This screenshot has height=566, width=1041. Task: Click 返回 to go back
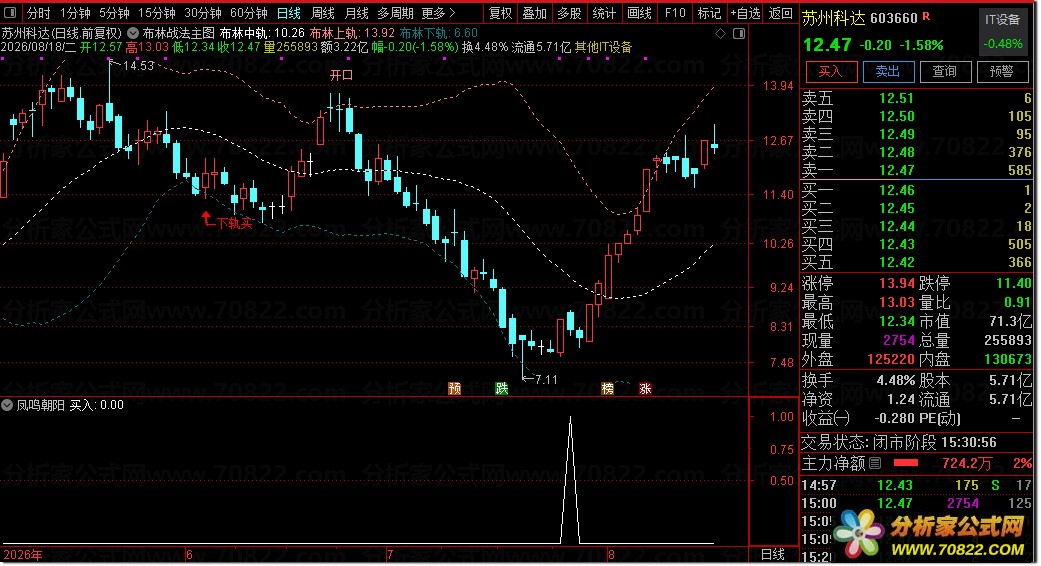click(781, 13)
